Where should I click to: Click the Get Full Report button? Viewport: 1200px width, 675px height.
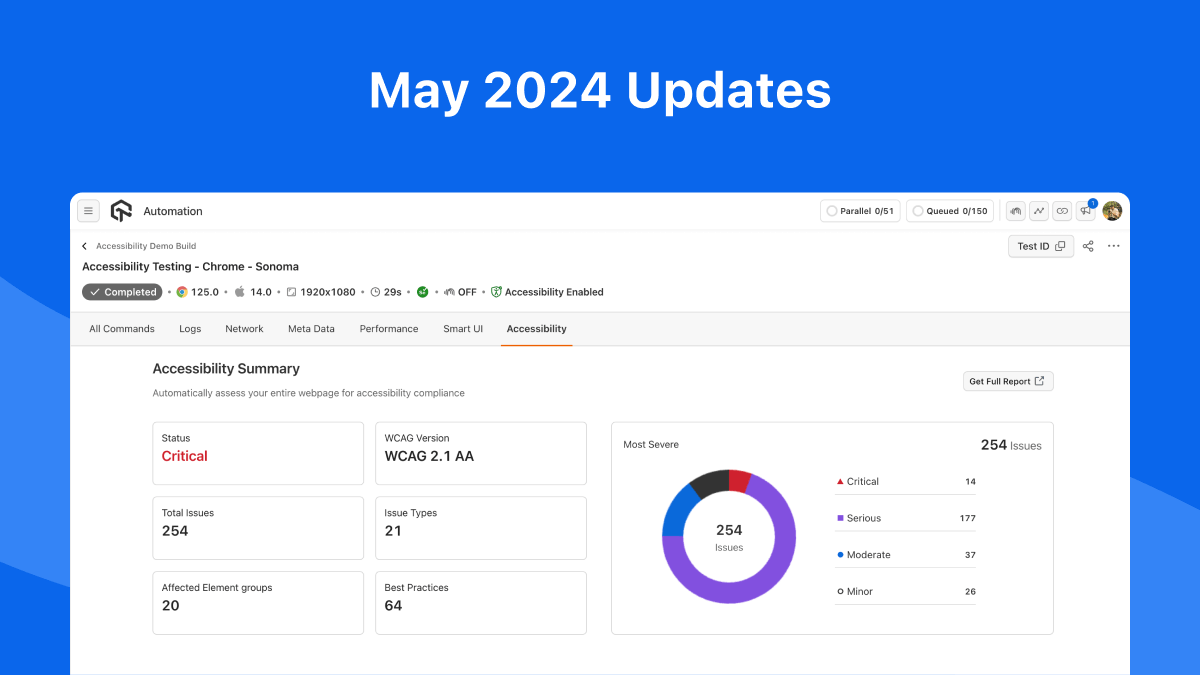1007,381
